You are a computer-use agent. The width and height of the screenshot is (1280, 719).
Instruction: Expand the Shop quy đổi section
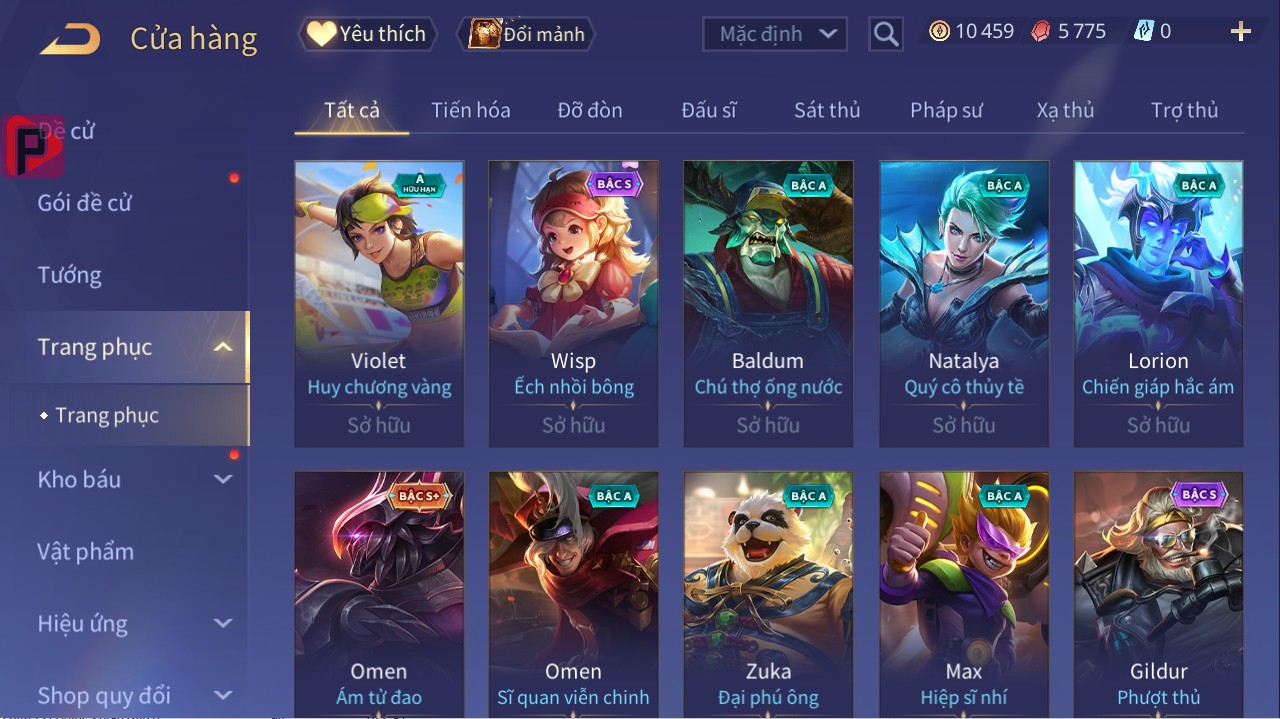tap(223, 695)
